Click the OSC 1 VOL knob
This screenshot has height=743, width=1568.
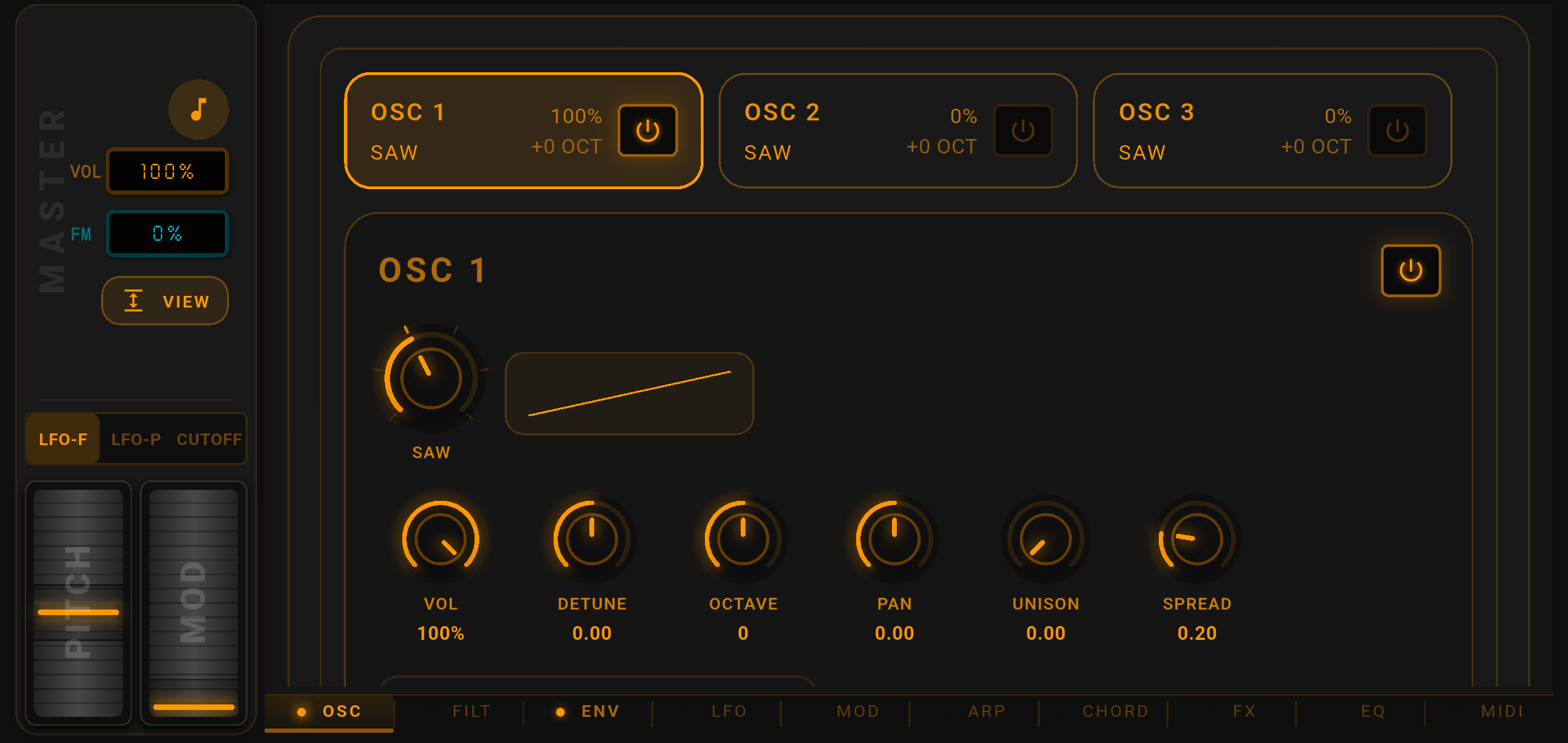[440, 539]
